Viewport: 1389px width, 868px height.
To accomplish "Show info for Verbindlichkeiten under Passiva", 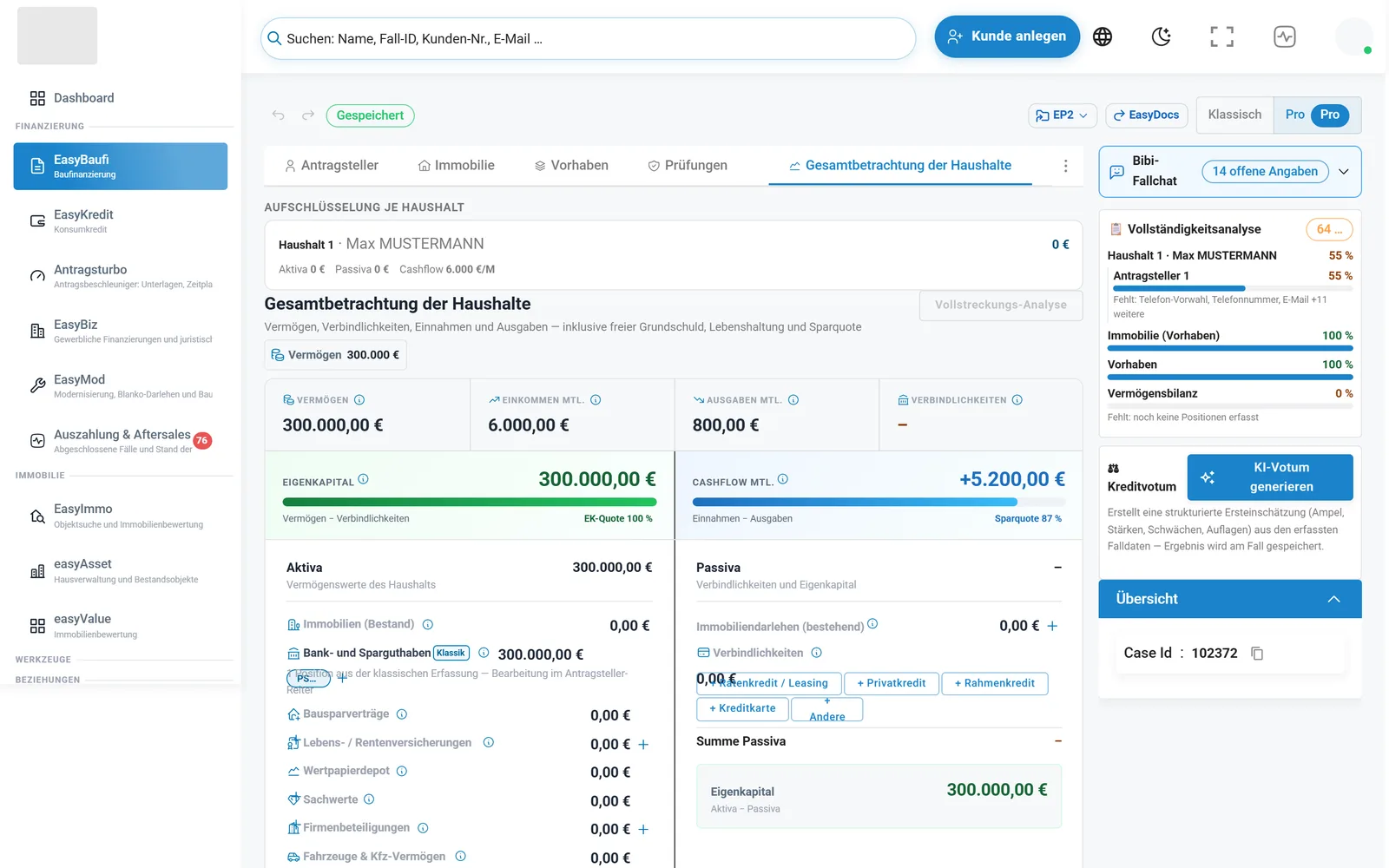I will [817, 653].
